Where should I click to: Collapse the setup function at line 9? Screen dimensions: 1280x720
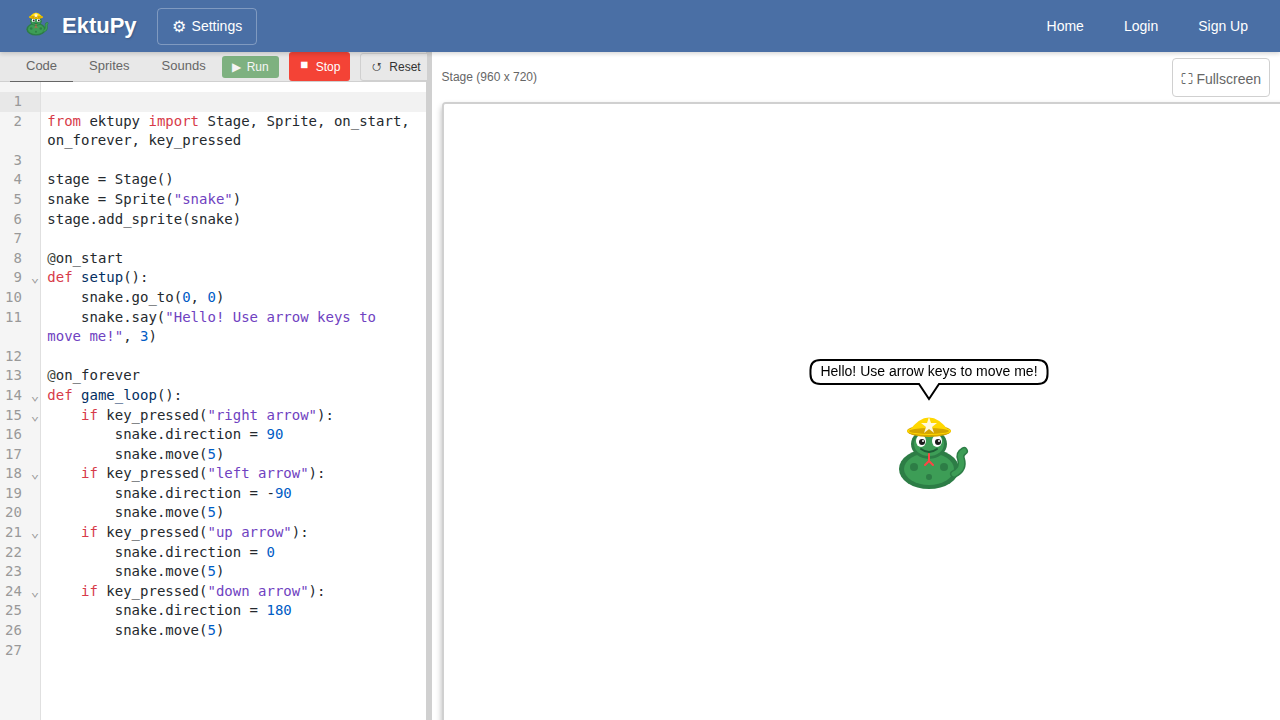tap(35, 279)
